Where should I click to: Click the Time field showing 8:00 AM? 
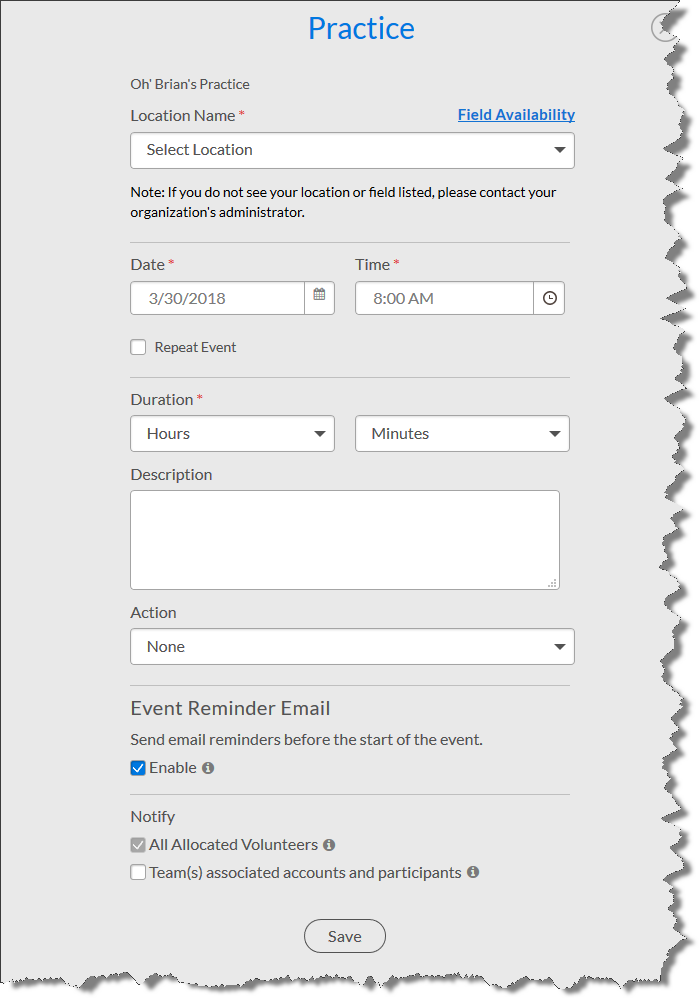click(443, 298)
